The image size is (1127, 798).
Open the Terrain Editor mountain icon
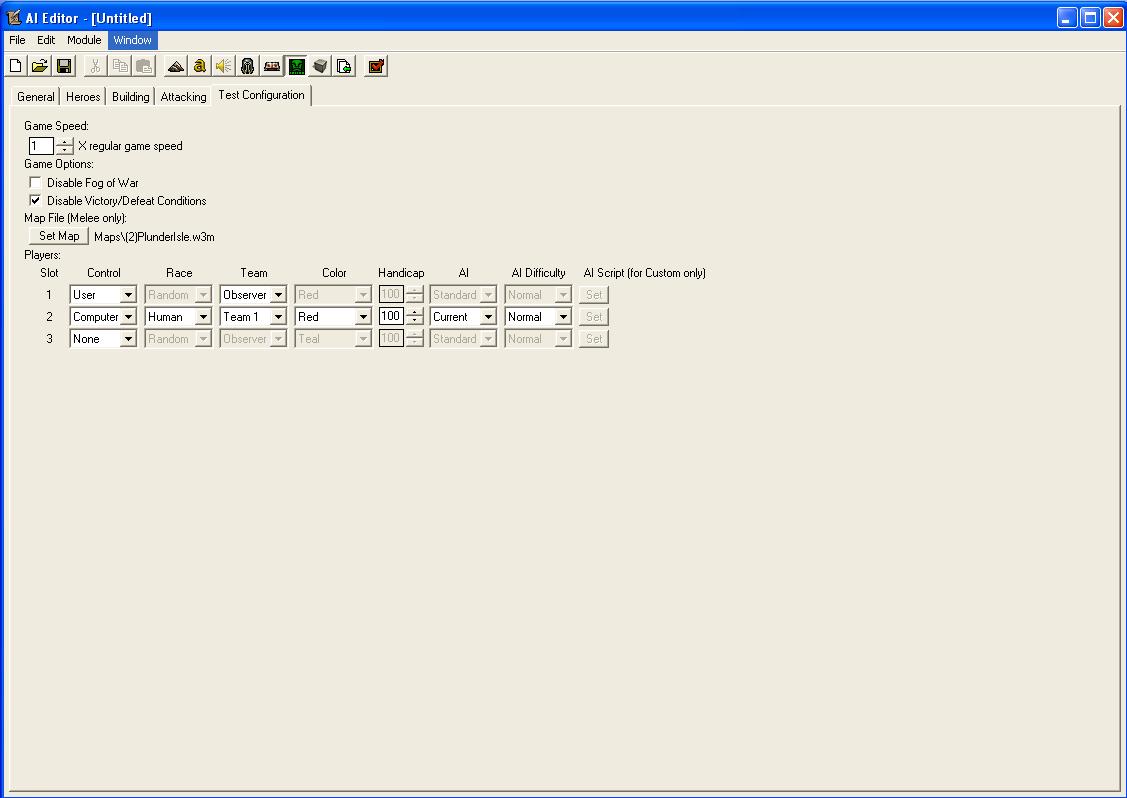click(175, 66)
